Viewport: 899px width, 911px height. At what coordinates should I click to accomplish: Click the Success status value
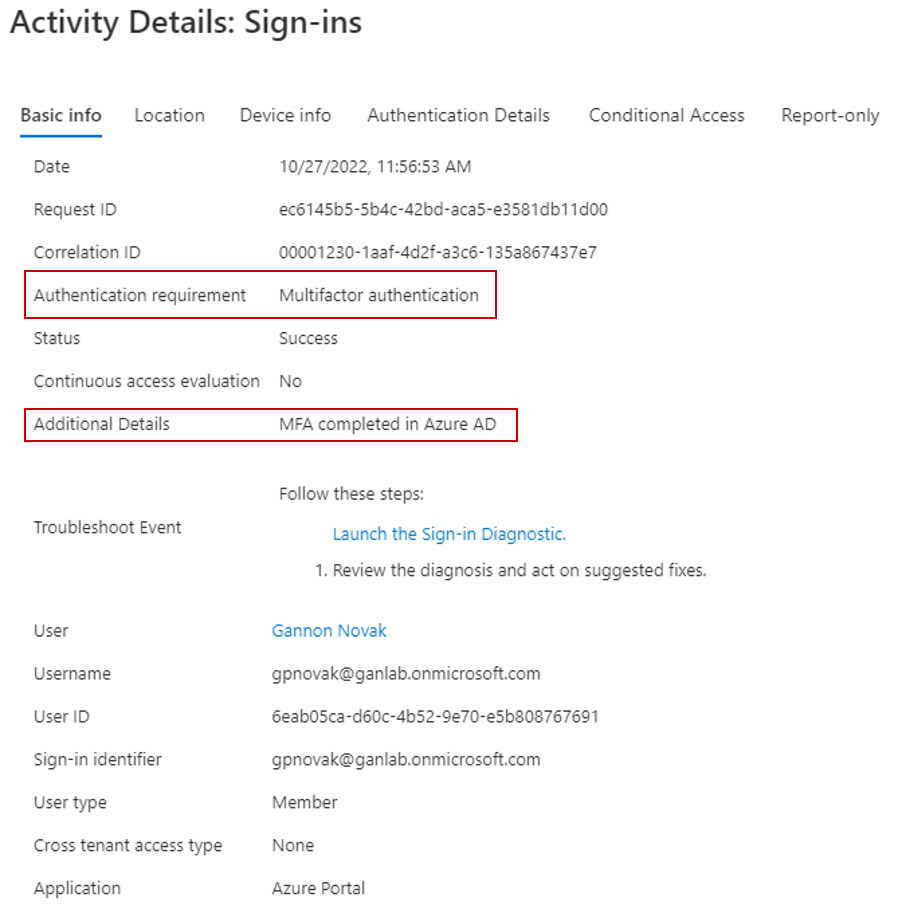click(x=308, y=339)
